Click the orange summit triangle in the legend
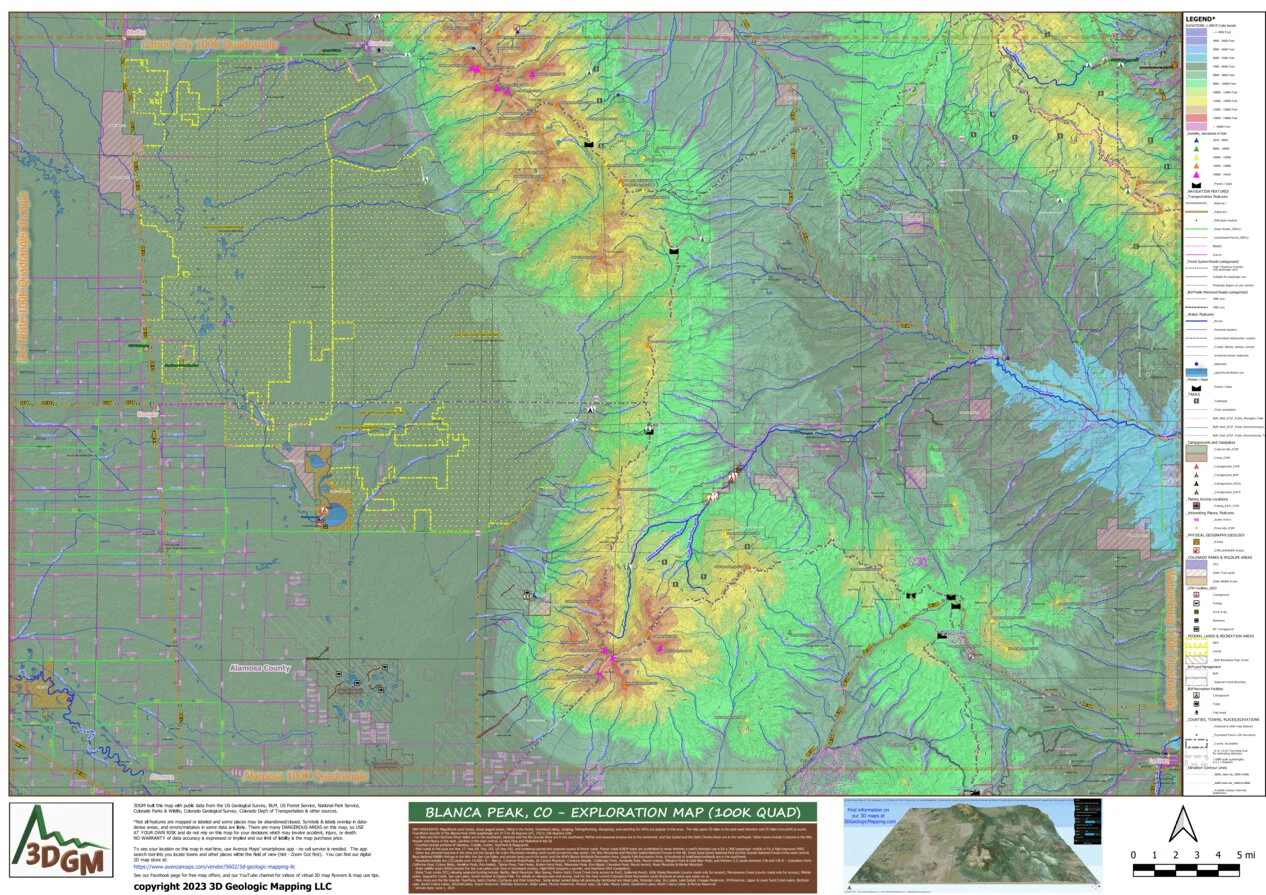1266x895 pixels. pos(1196,166)
